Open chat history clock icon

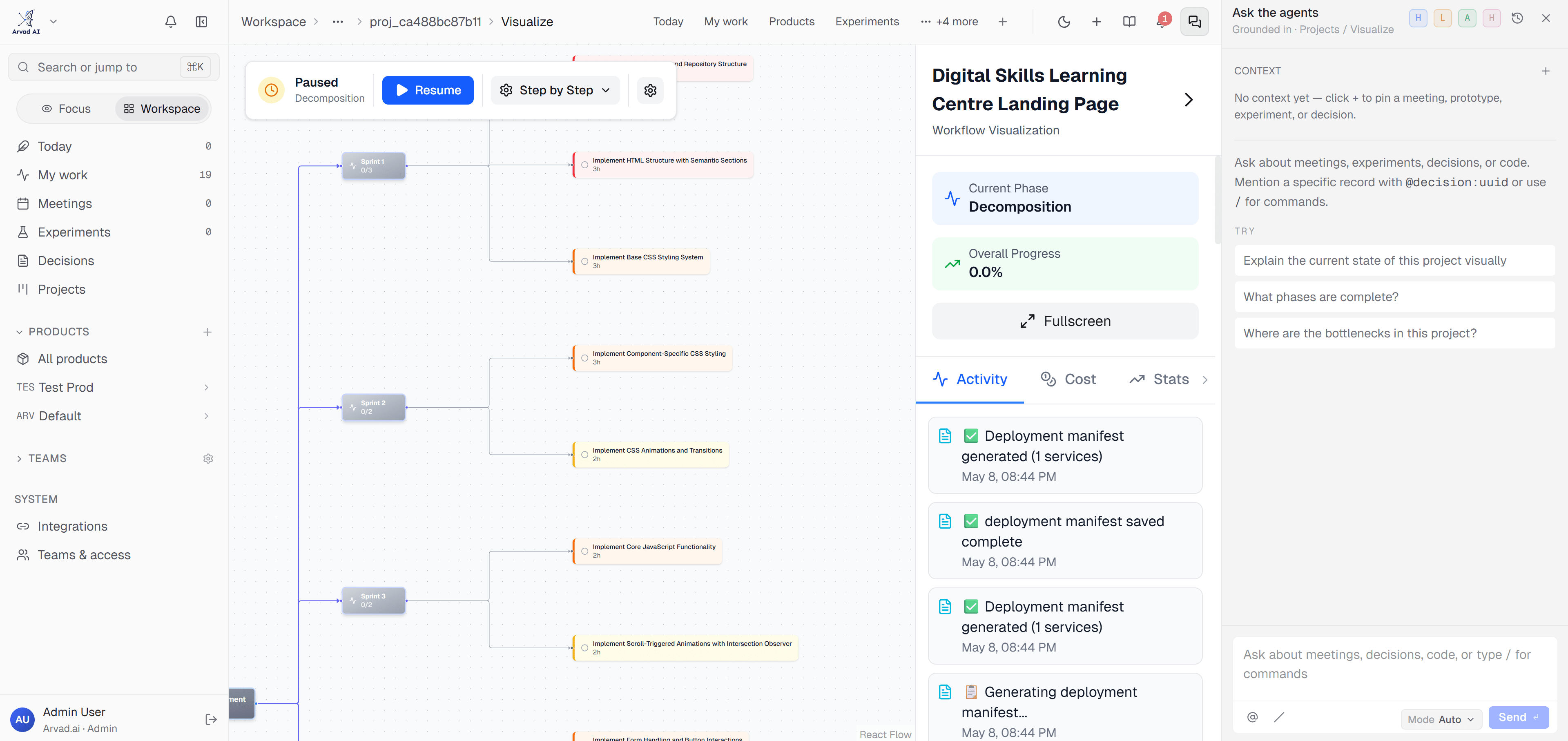click(1517, 18)
